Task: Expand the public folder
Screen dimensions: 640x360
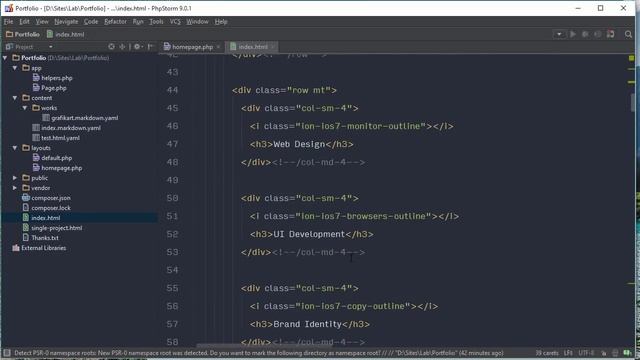Action: [x=15, y=178]
